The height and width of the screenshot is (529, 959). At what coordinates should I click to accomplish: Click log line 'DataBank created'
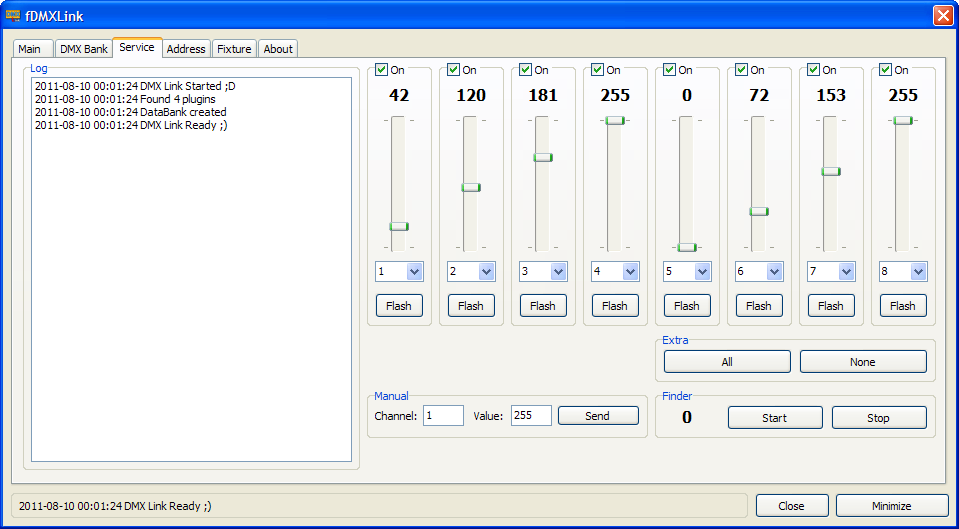131,113
